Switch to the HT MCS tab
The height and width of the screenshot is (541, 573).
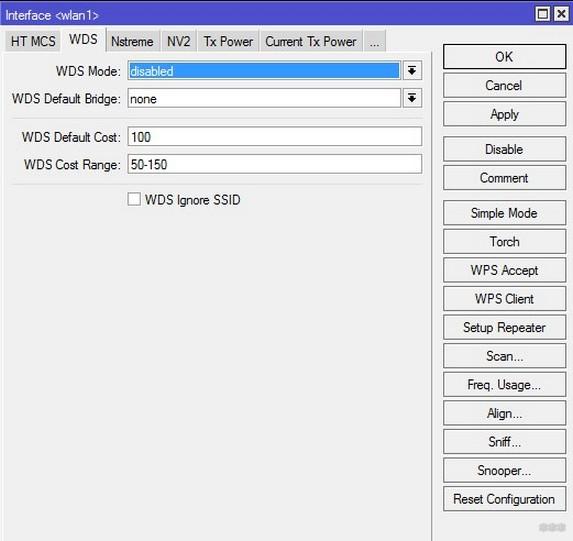point(33,41)
